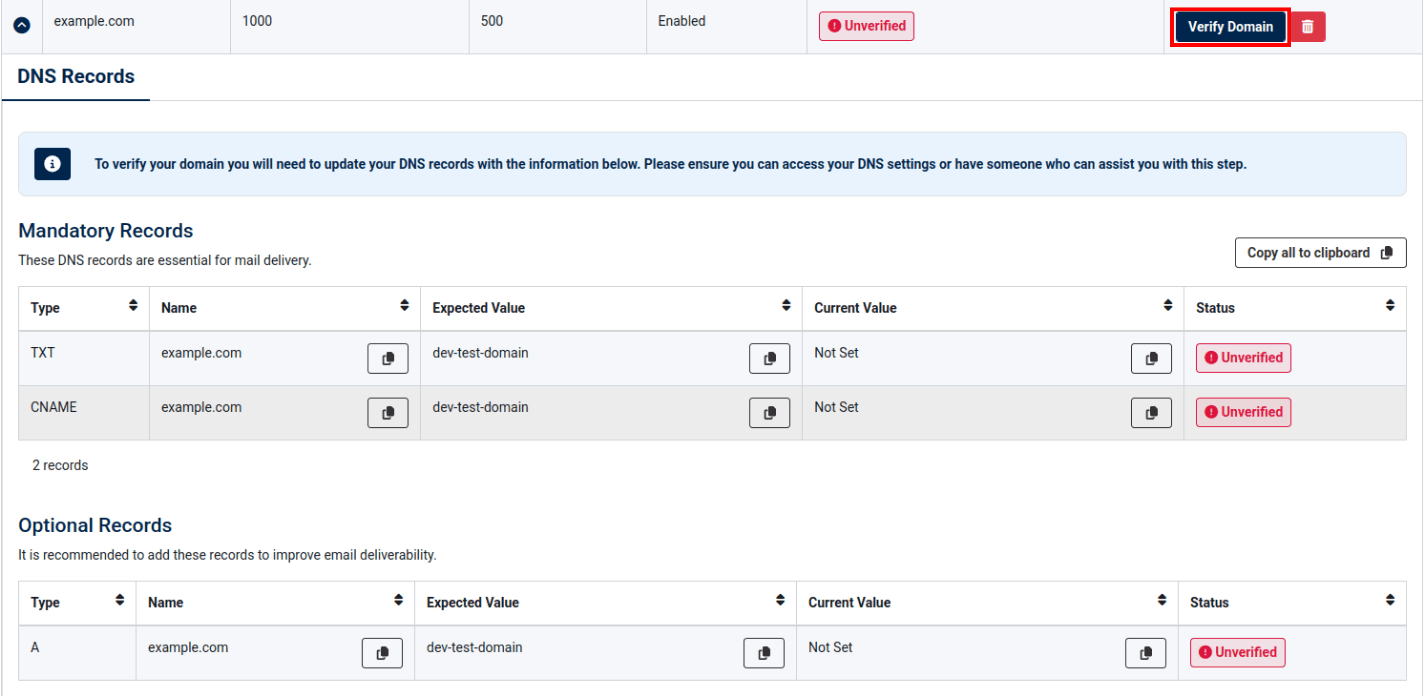
Task: Open the DNS Records tab
Action: pos(76,76)
